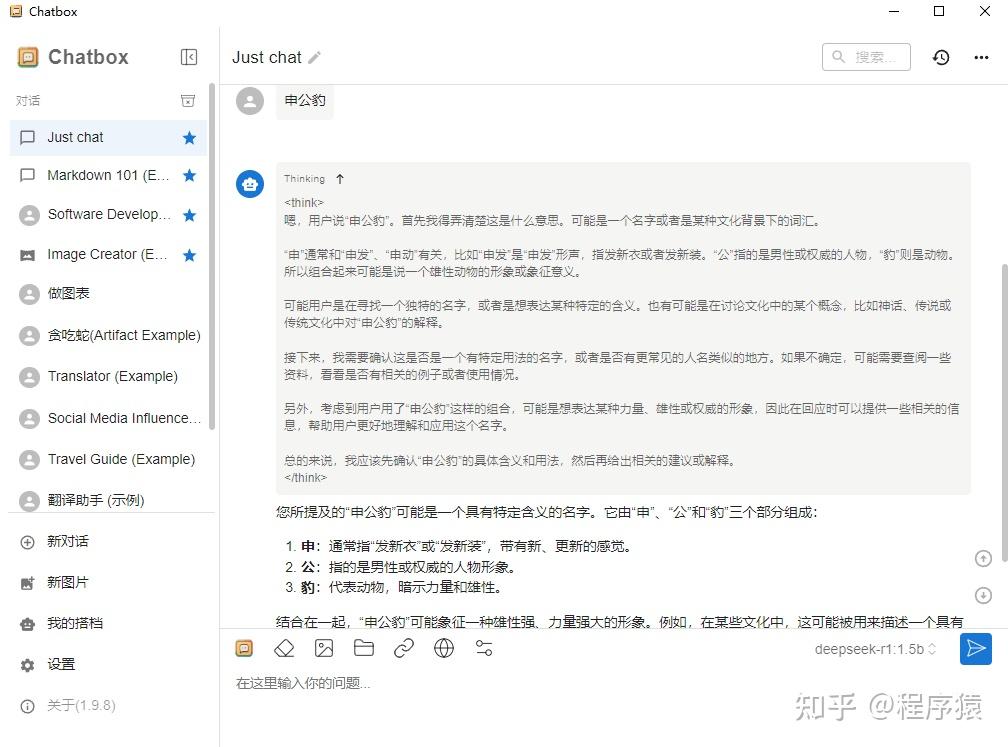Open the Travel Guide (Example) conversation
This screenshot has width=1008, height=747.
tap(108, 460)
